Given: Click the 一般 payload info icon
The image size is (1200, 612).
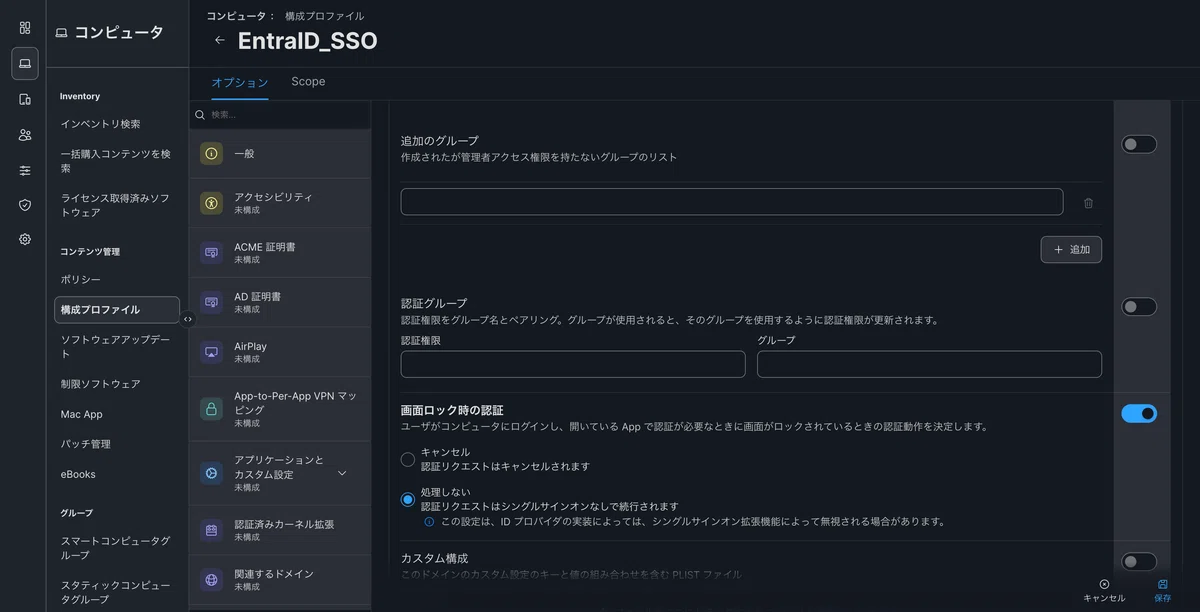Looking at the screenshot, I should coord(211,154).
